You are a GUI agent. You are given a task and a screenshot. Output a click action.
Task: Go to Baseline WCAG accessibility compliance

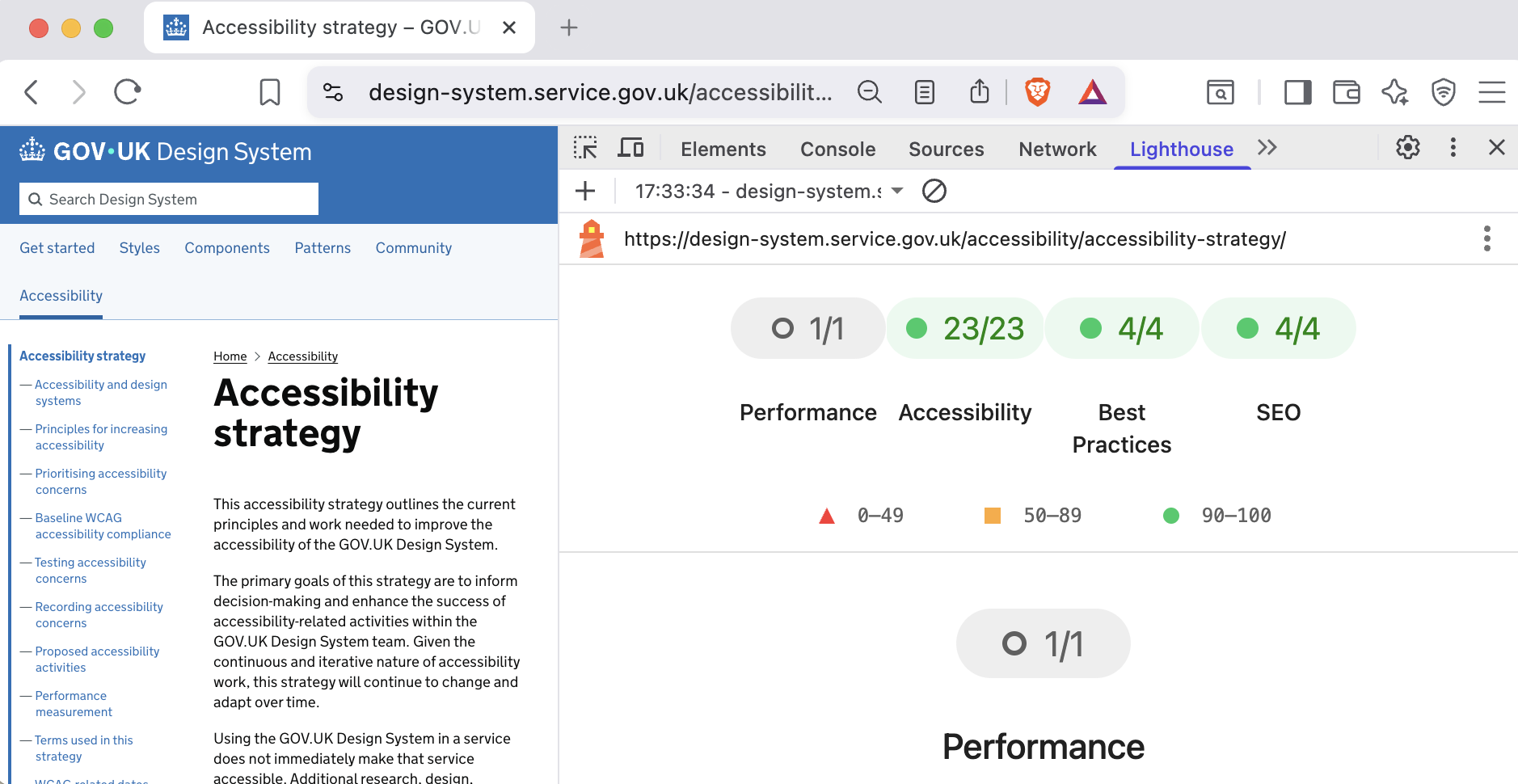[103, 526]
